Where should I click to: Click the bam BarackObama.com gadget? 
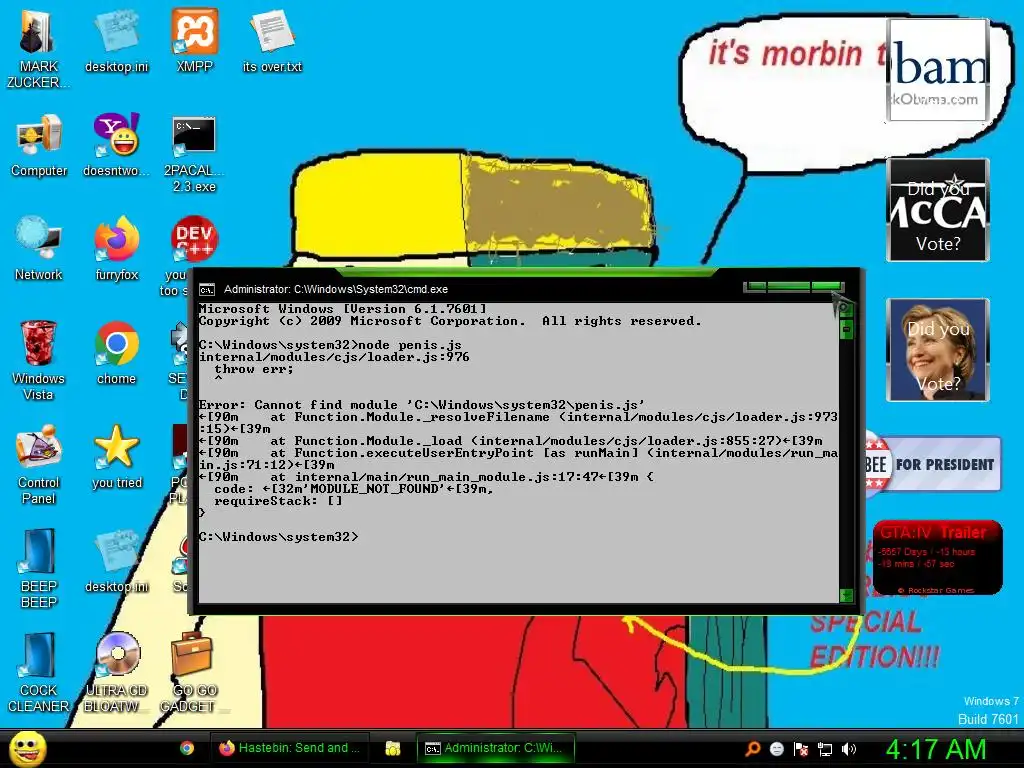938,70
